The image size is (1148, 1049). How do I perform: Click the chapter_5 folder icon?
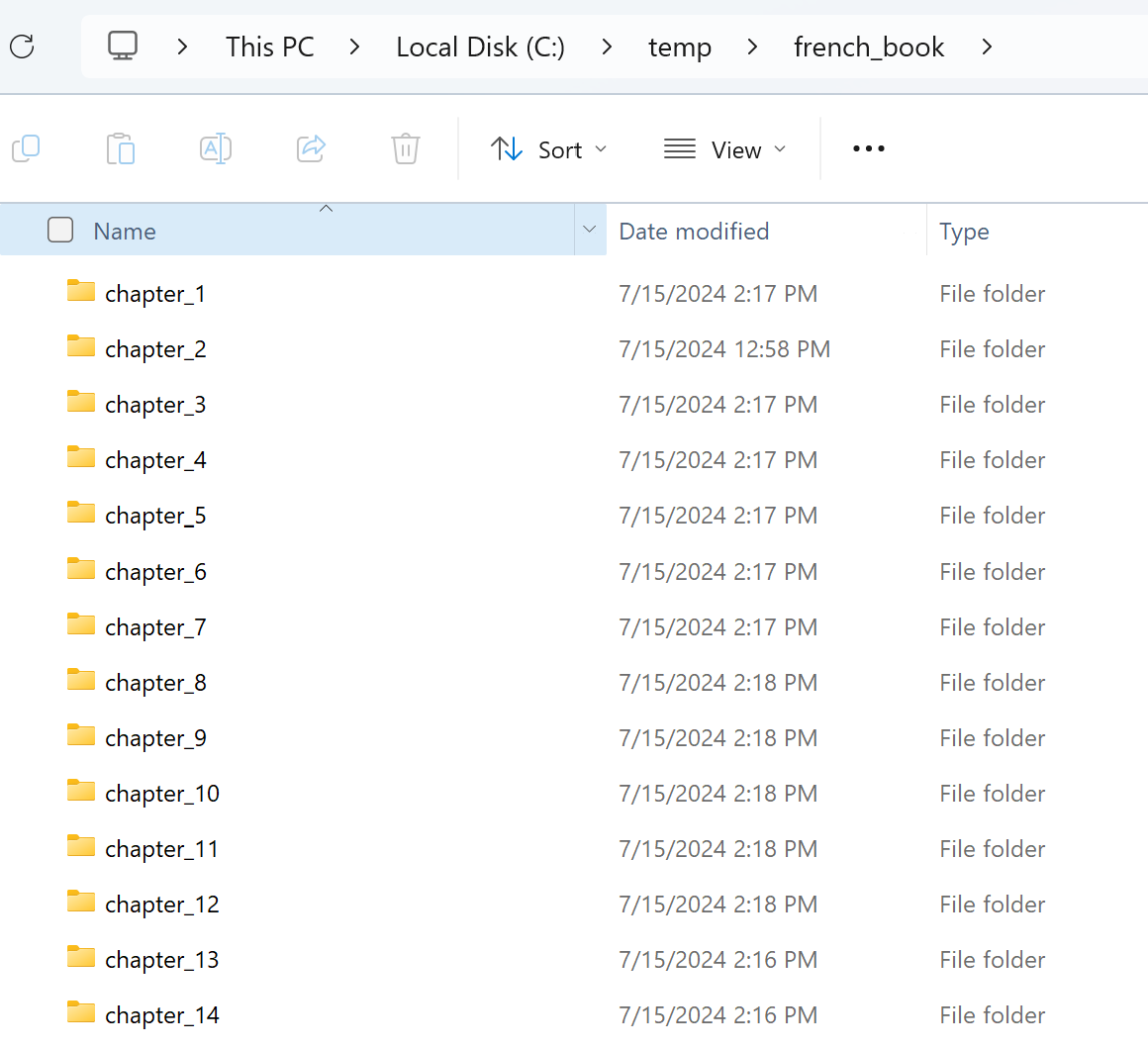(80, 514)
